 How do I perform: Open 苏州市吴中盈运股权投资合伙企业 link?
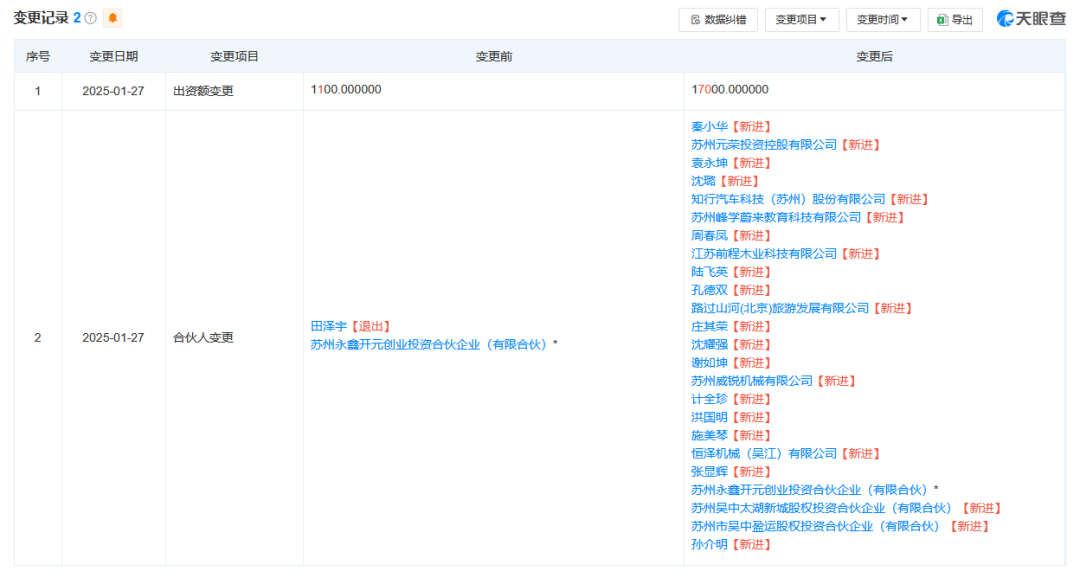815,526
